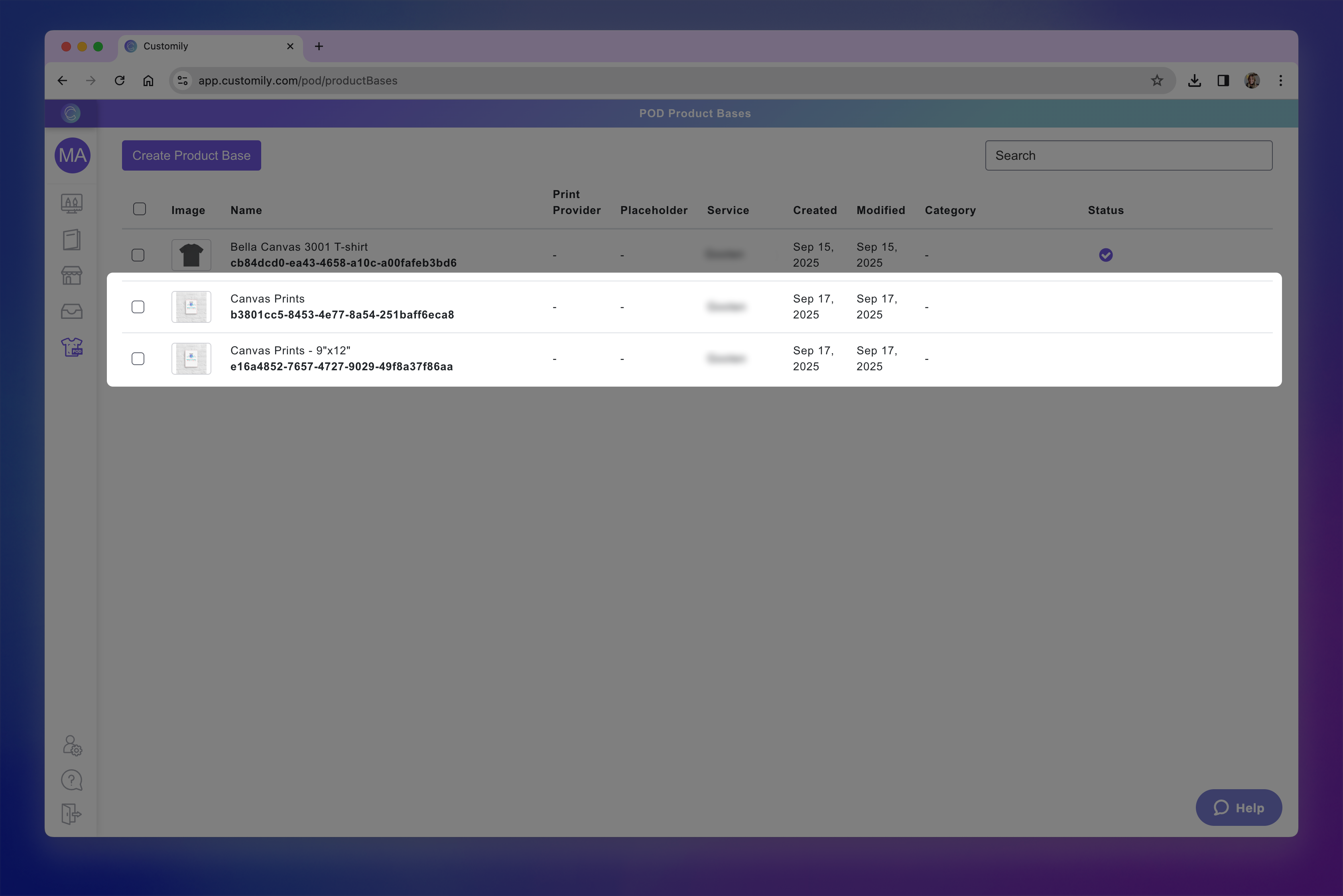1343x896 pixels.
Task: Toggle the select-all header checkbox
Action: coord(140,209)
